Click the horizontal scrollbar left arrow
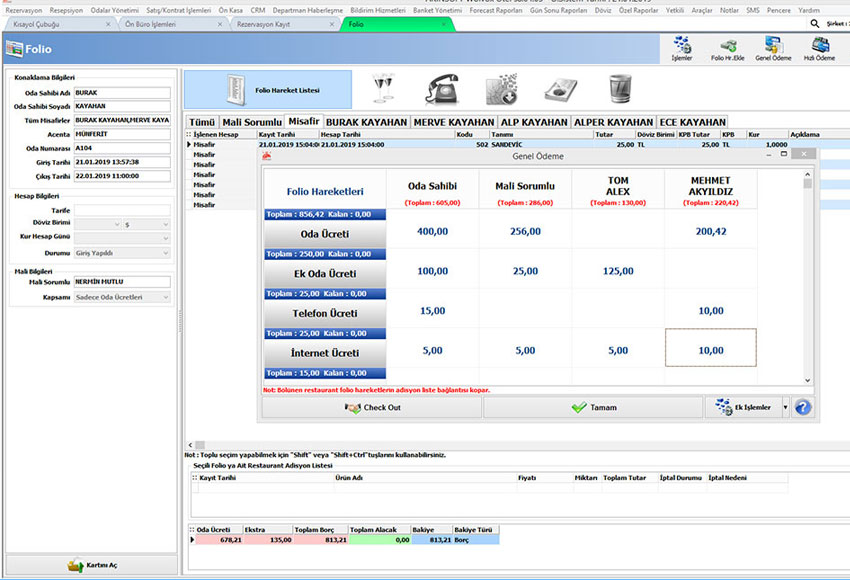 tap(190, 444)
